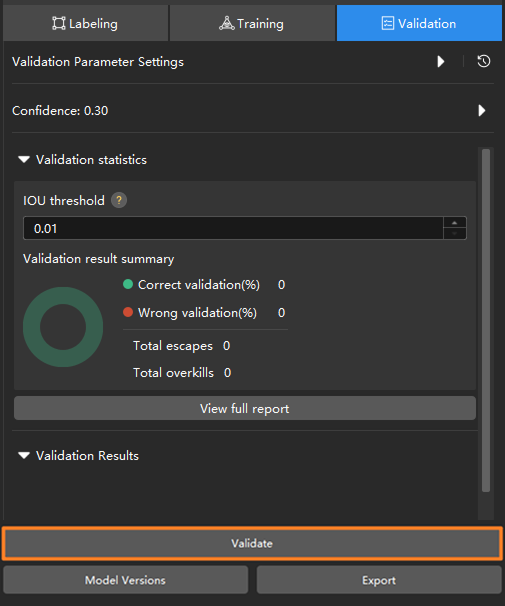Open validation history clock icon
Screen dimensions: 505x606
(x=484, y=61)
